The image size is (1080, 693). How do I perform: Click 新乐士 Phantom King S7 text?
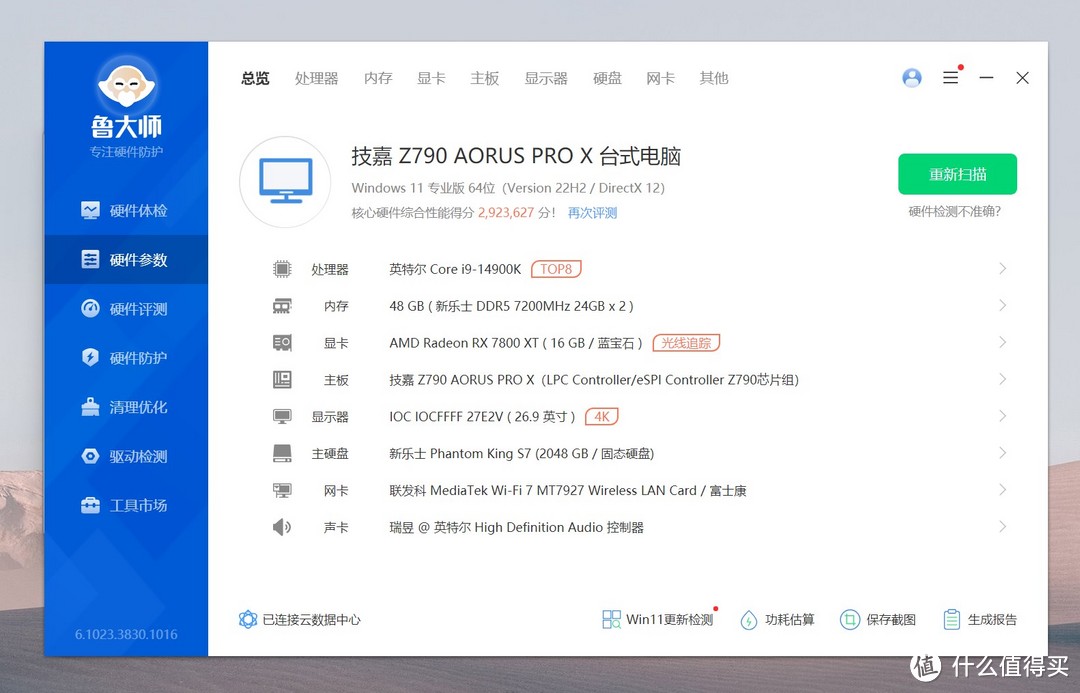521,453
